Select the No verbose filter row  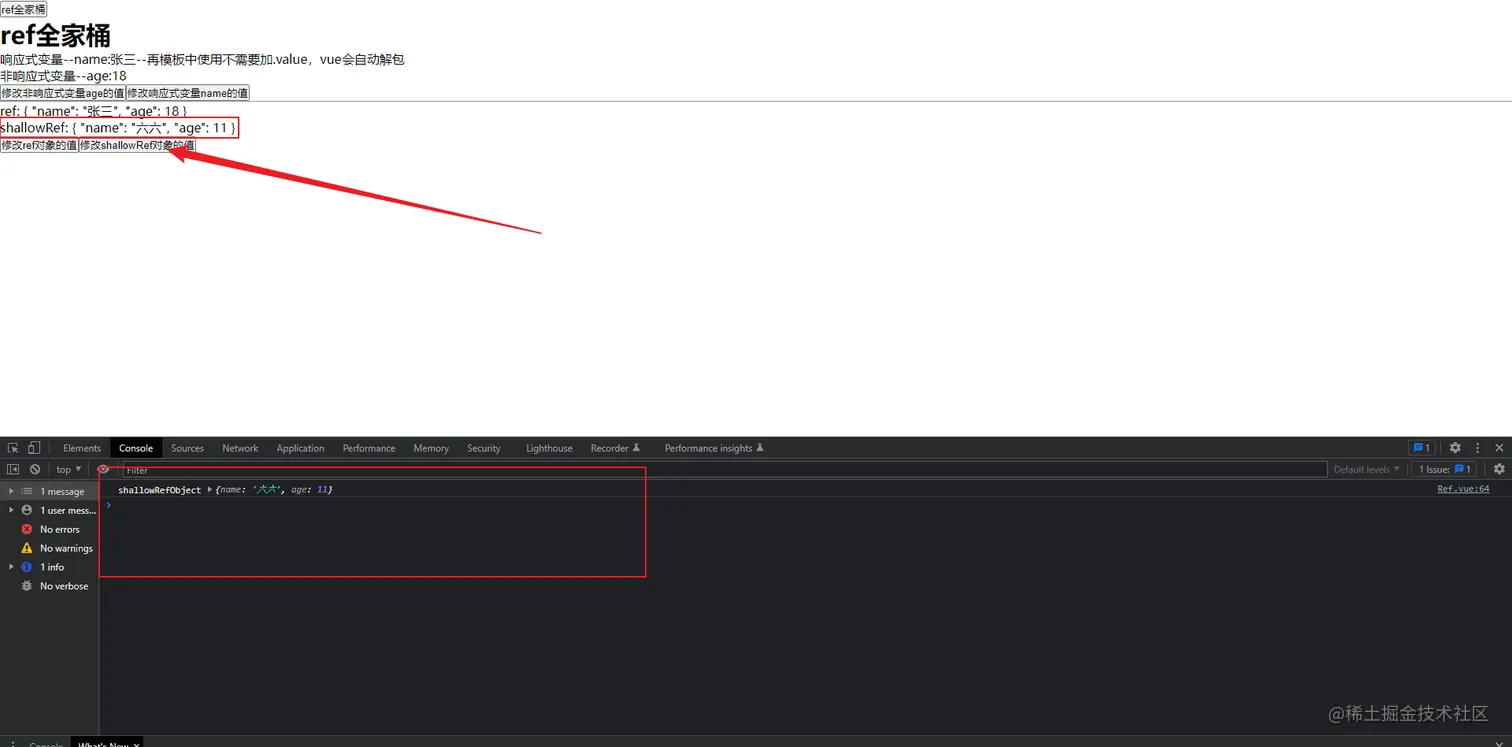click(x=50, y=586)
